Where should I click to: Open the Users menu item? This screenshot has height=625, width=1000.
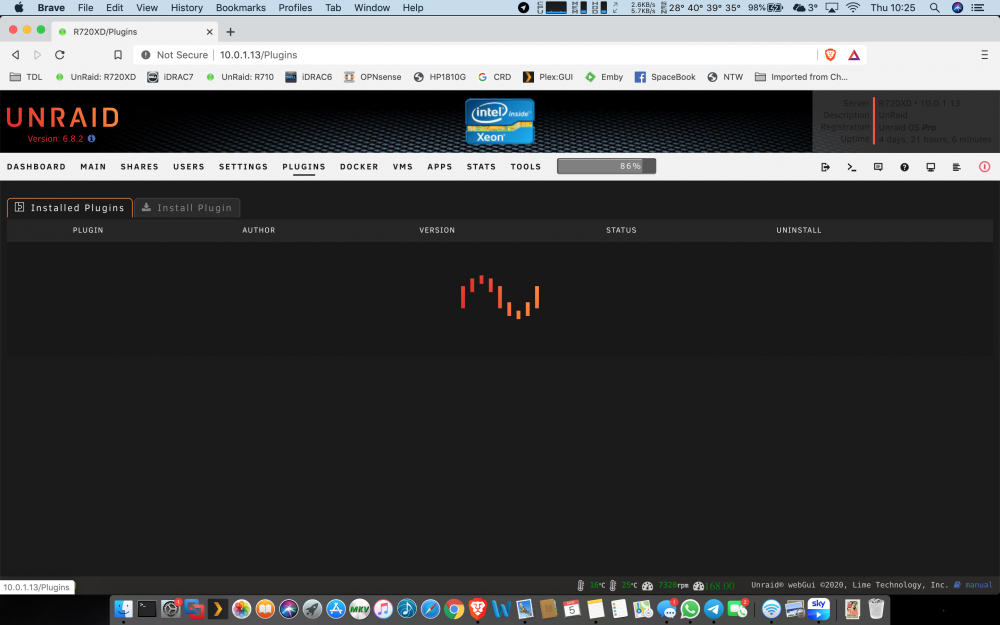(189, 166)
